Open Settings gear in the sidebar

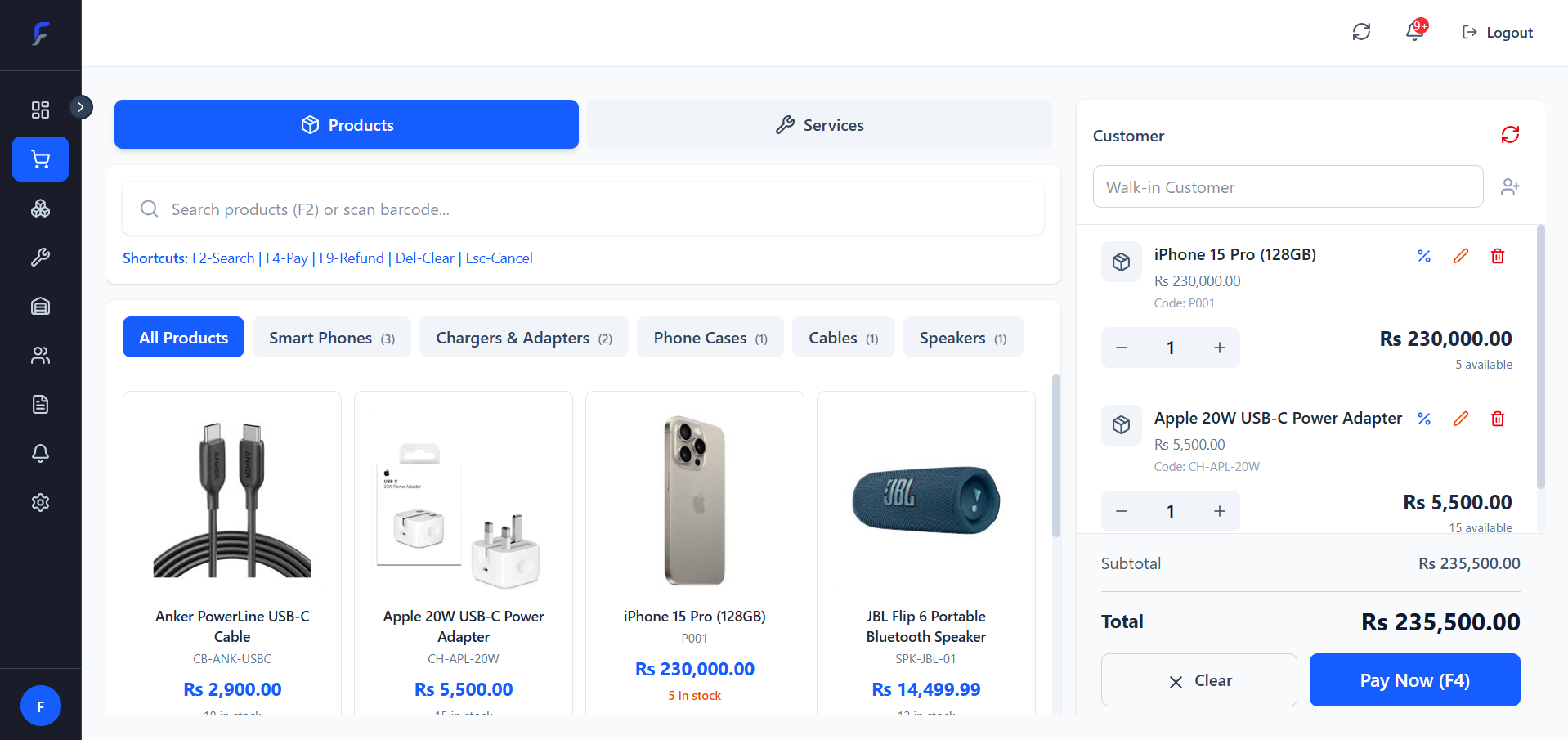(40, 502)
